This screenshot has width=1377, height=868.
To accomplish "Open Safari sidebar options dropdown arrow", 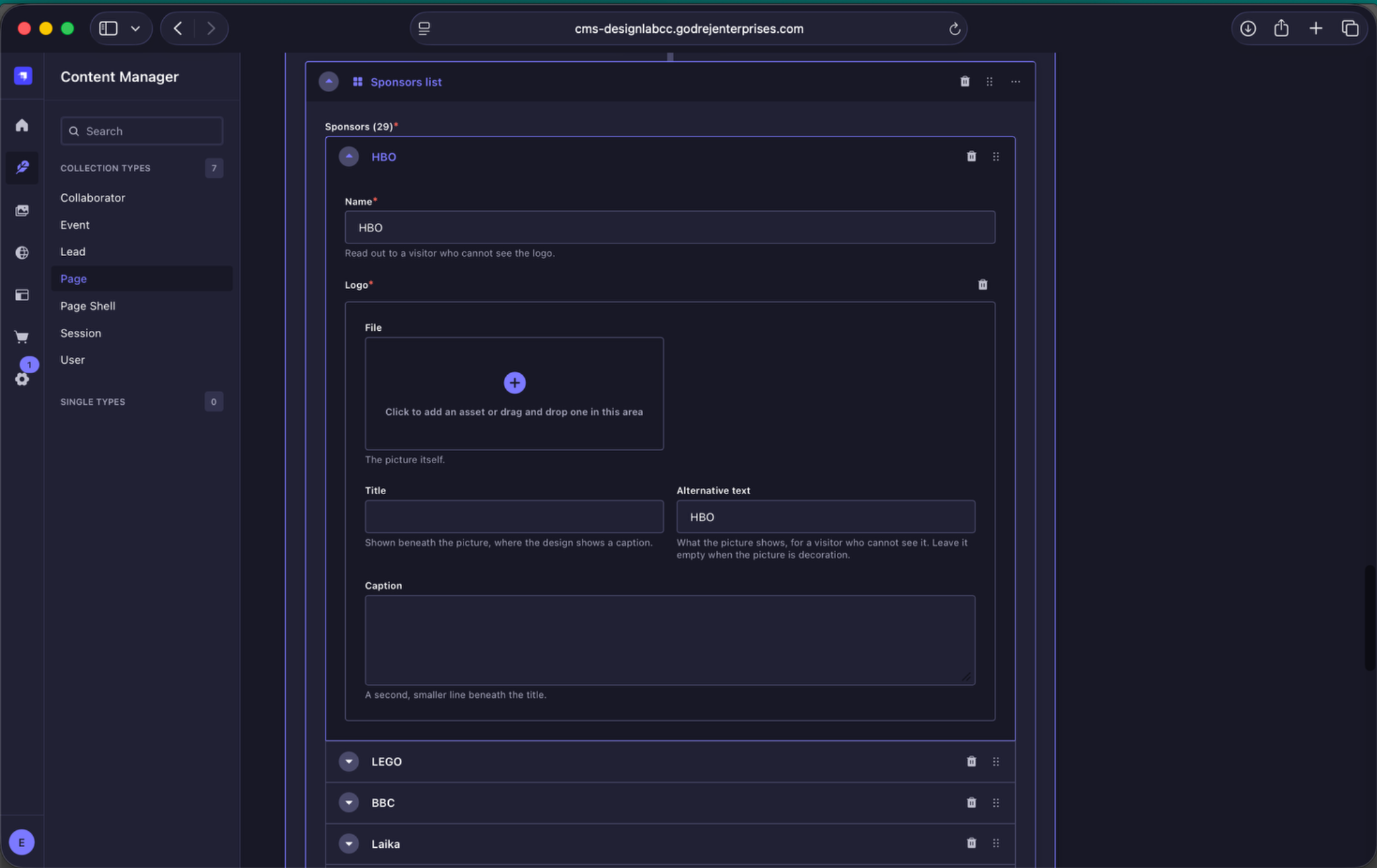I will point(135,28).
